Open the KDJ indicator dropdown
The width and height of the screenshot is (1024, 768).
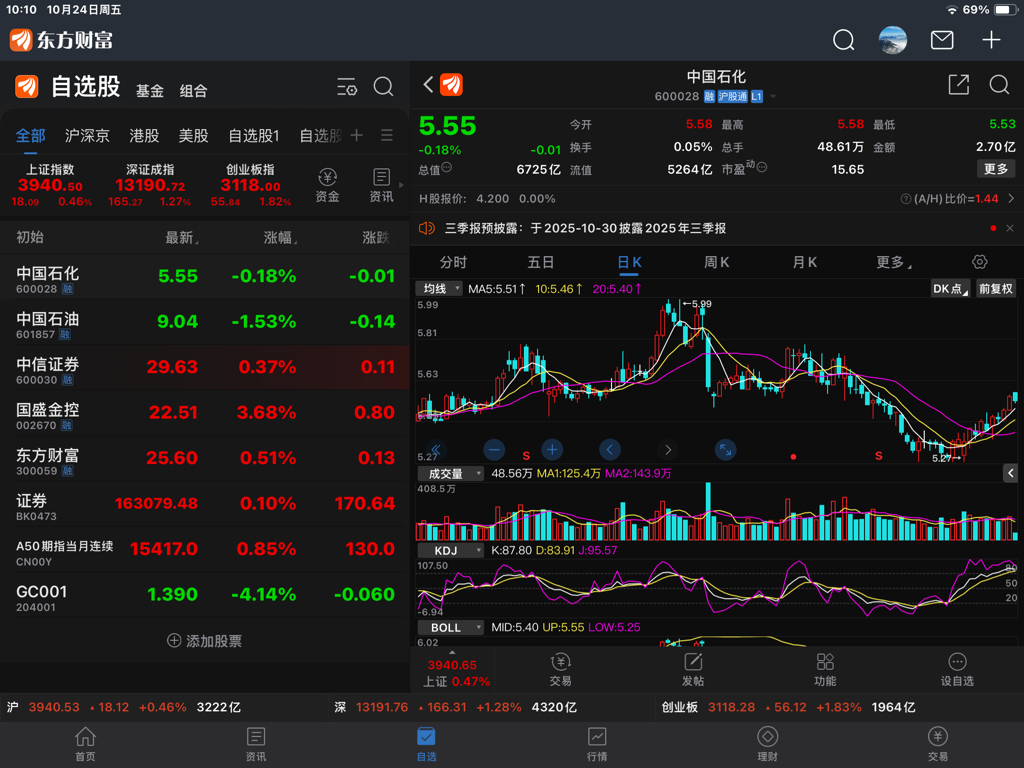point(450,550)
